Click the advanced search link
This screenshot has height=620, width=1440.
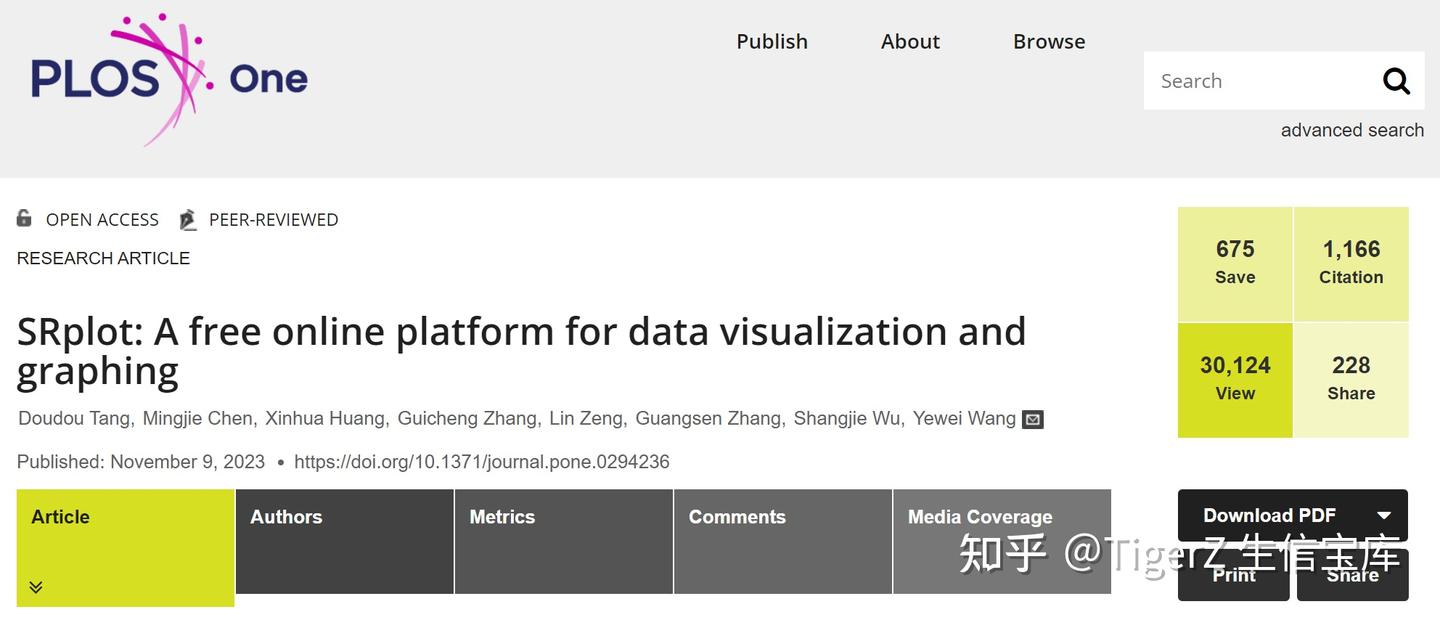(1352, 130)
